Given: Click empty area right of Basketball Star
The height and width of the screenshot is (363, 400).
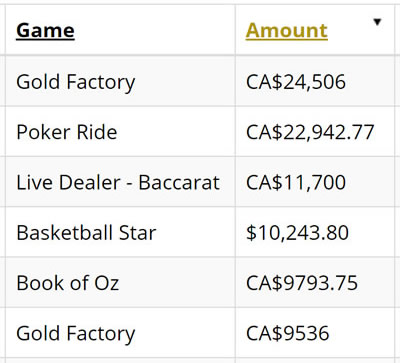Looking at the screenshot, I should coord(195,232).
